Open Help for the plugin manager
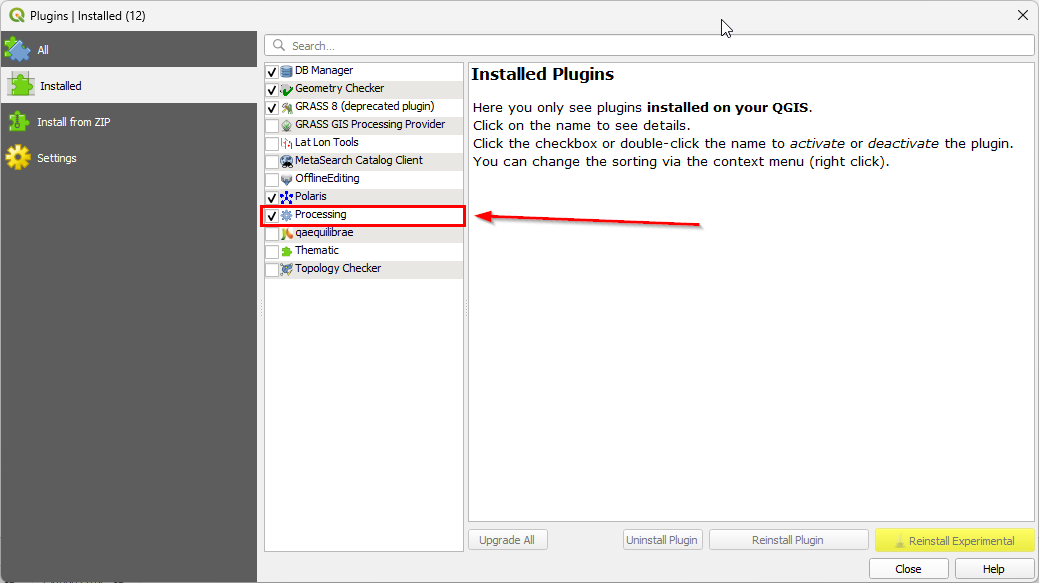 (x=993, y=569)
